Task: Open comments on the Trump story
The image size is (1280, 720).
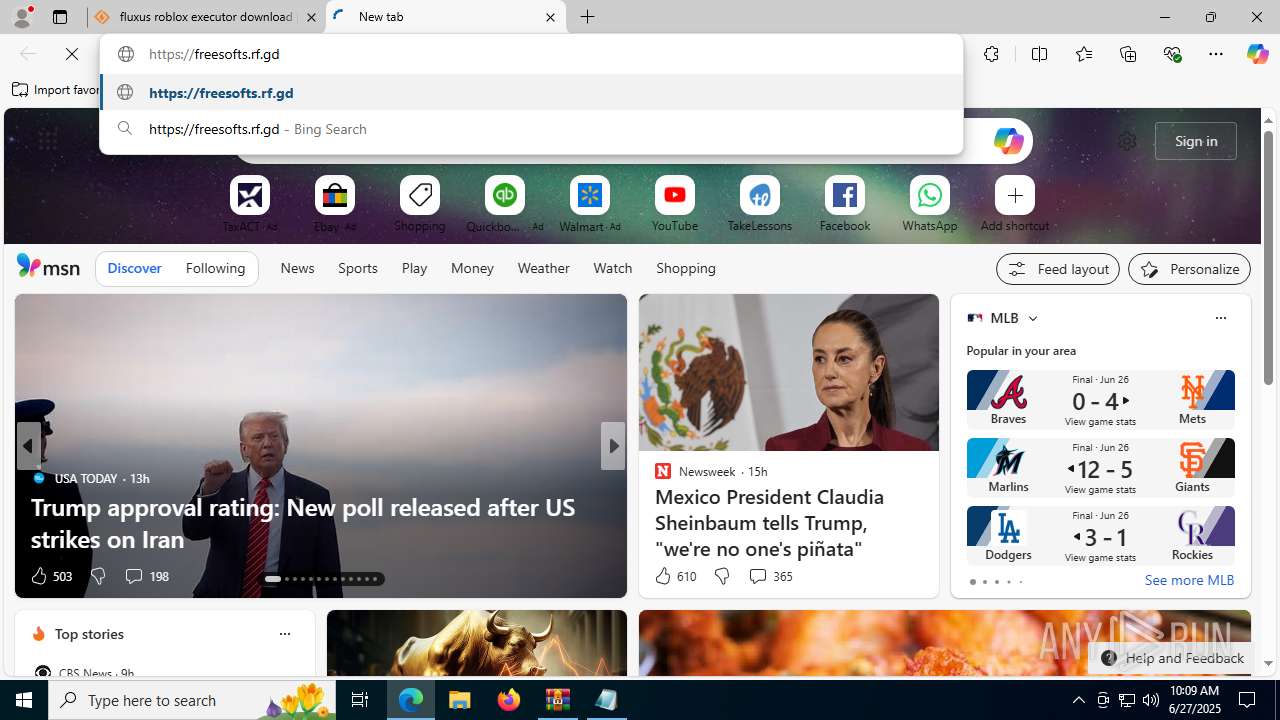Action: coord(146,576)
